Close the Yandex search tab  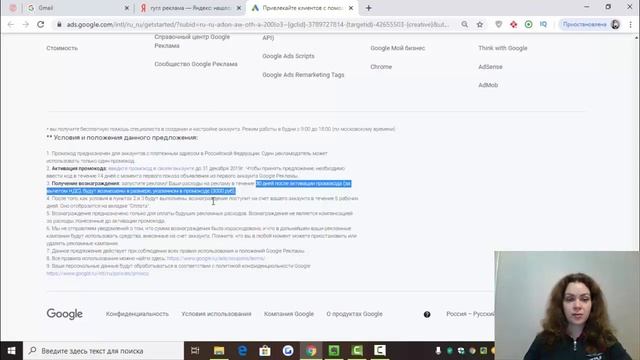pos(239,8)
